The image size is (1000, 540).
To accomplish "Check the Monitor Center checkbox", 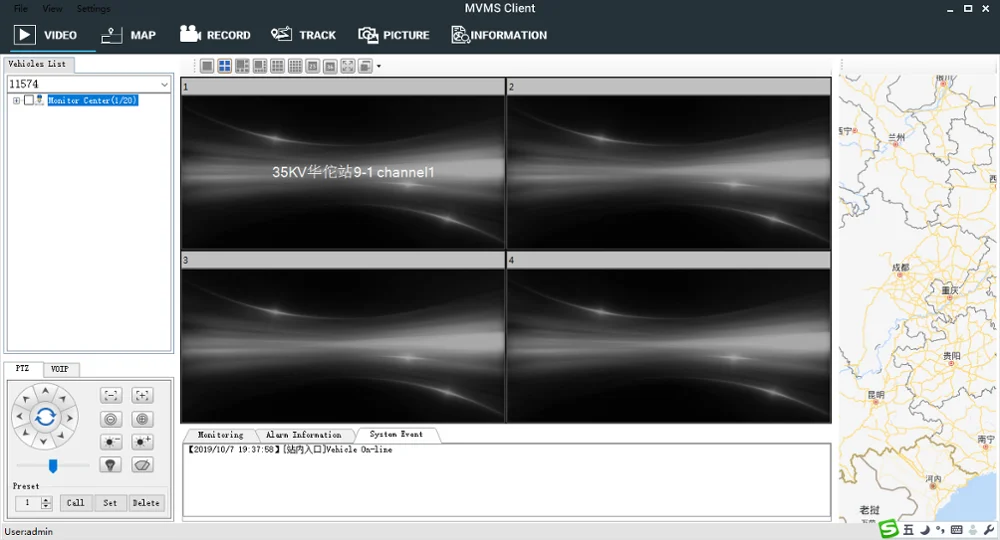I will (29, 100).
